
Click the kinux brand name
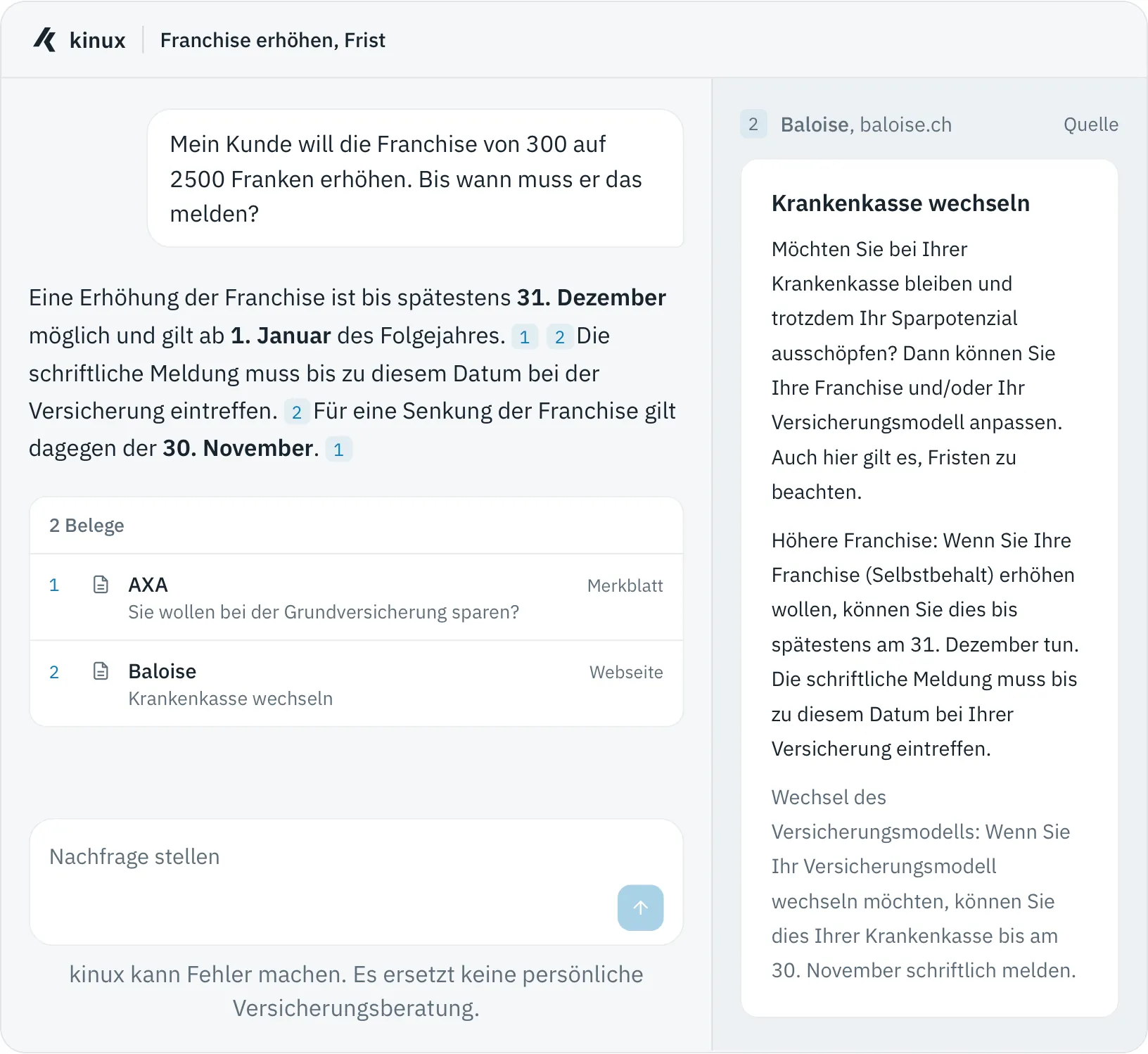[98, 41]
